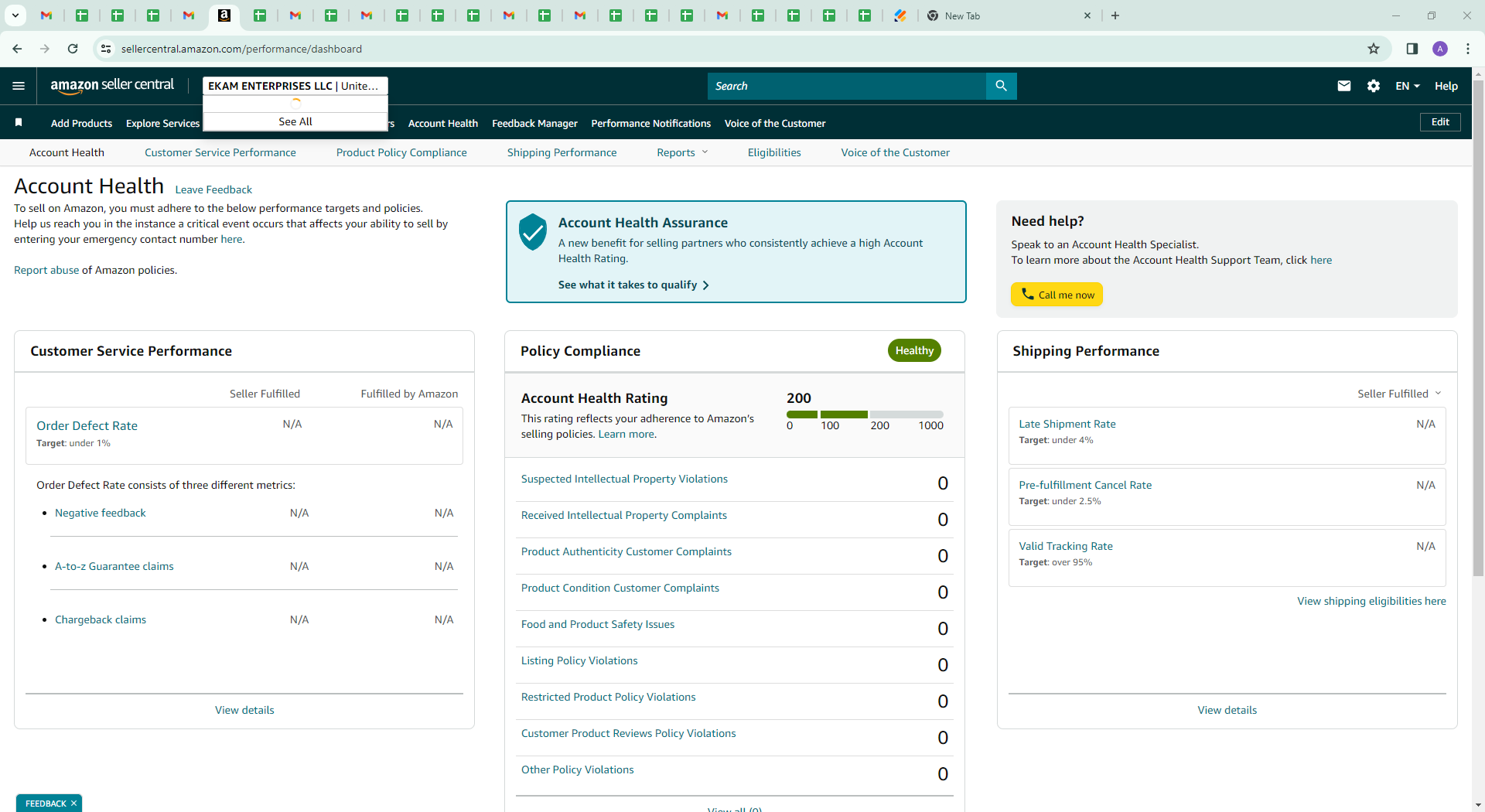Open the Chargeback claims link

click(x=101, y=619)
